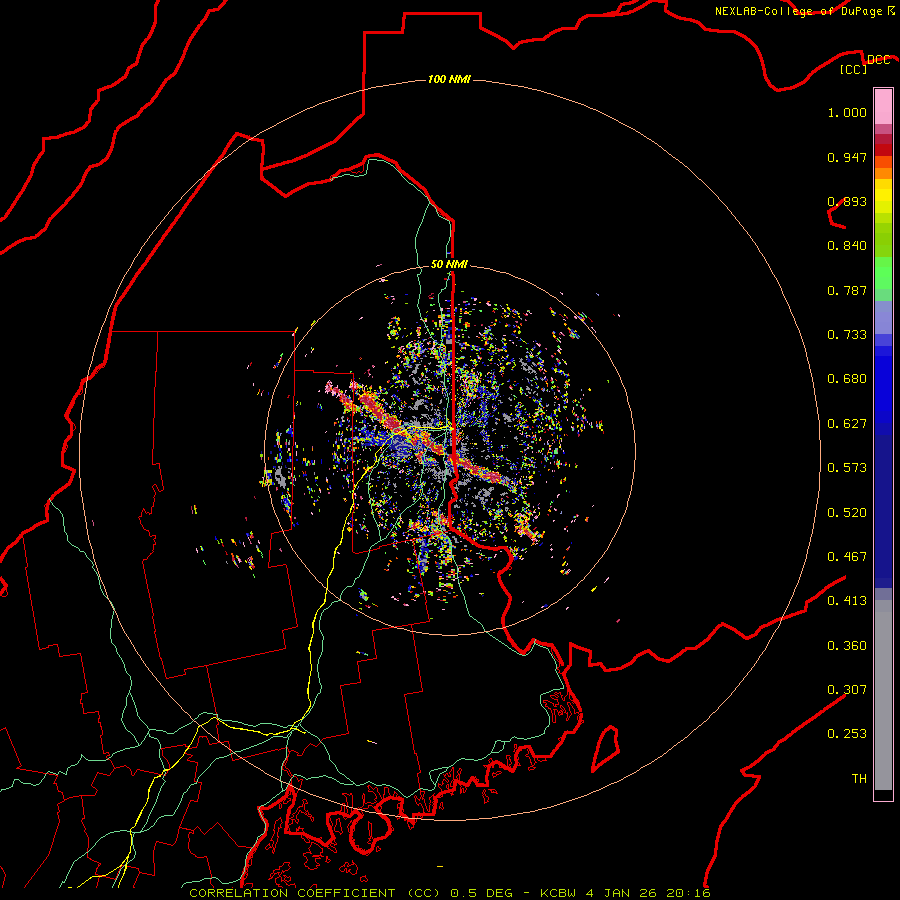Click the 0.627 color scale value
Image resolution: width=900 pixels, height=900 pixels.
pyautogui.click(x=847, y=424)
